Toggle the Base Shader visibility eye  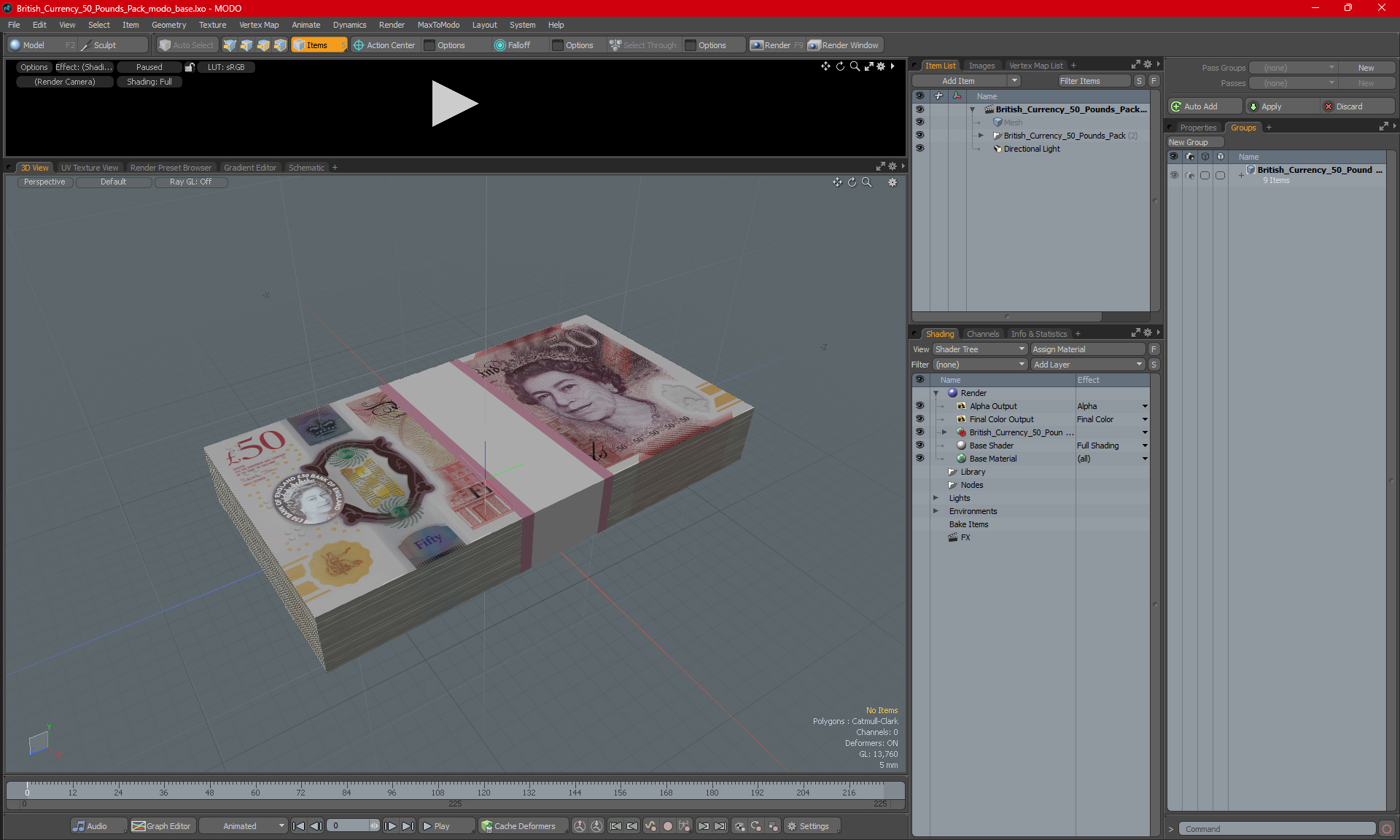[919, 446]
